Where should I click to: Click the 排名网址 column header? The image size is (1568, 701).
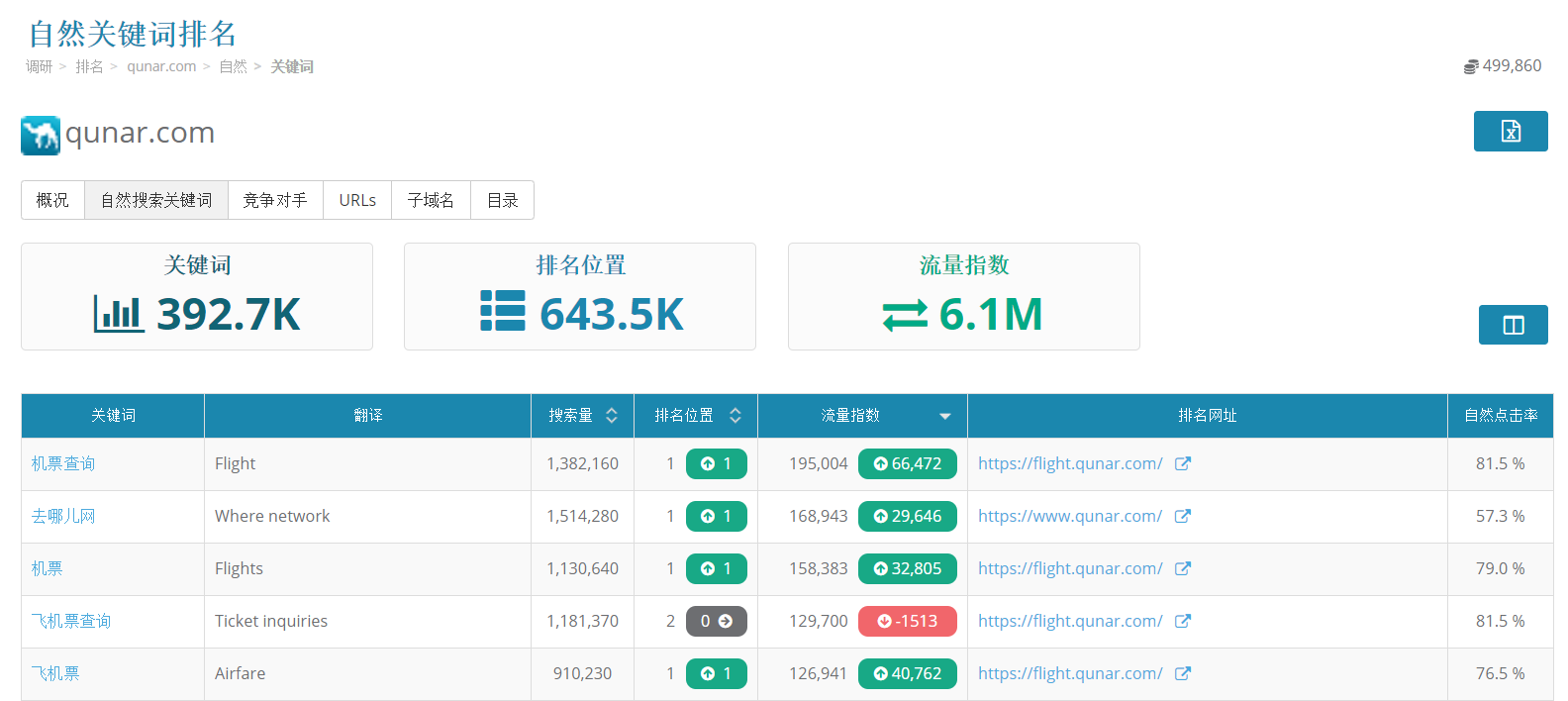coord(1208,416)
